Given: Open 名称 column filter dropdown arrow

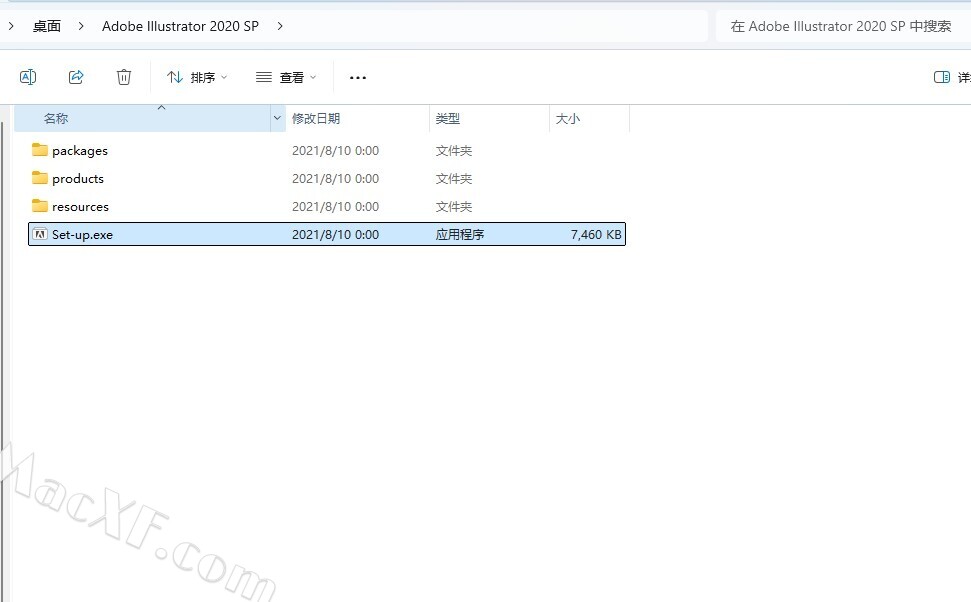Looking at the screenshot, I should tap(277, 118).
